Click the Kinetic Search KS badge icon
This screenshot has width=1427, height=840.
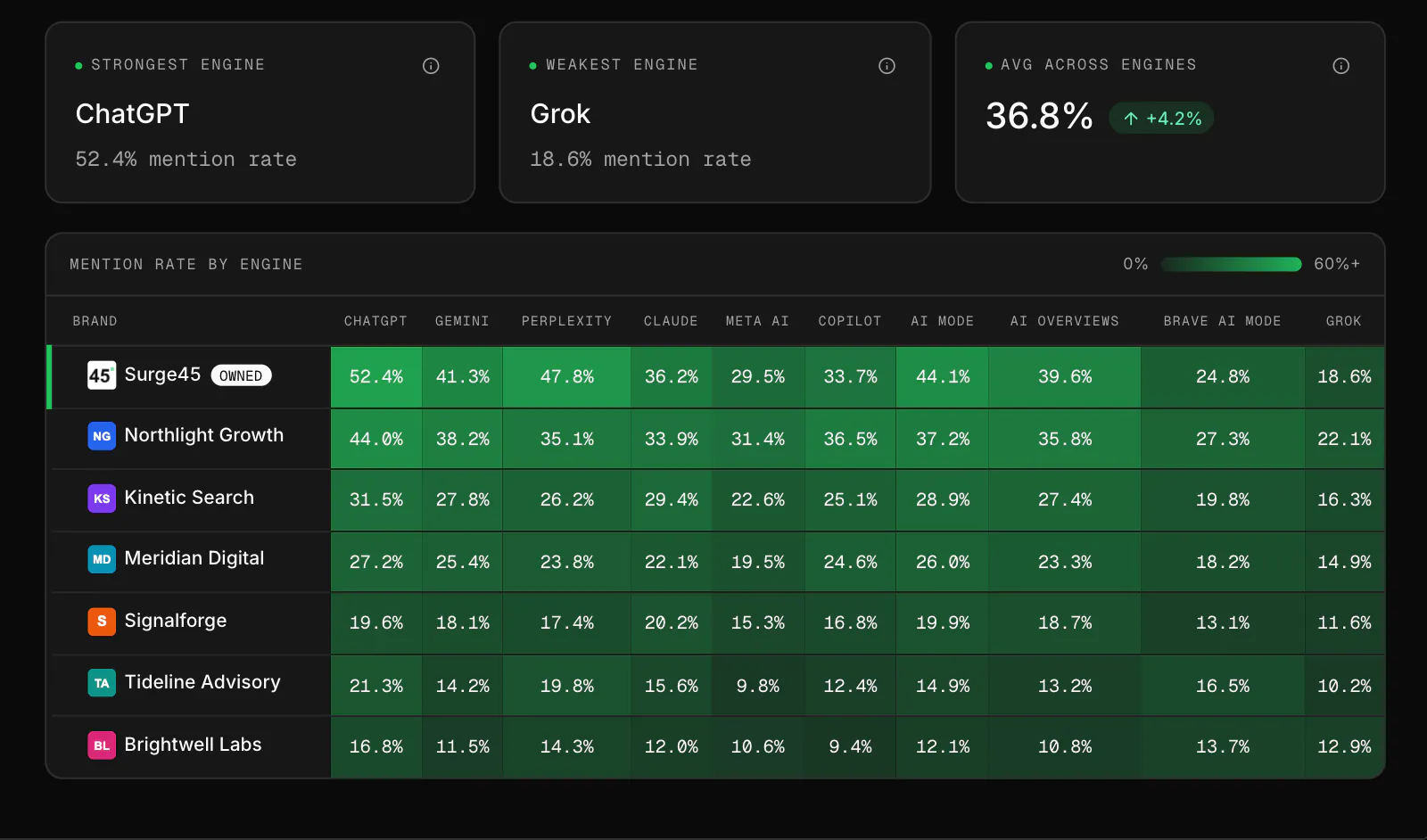[x=102, y=498]
